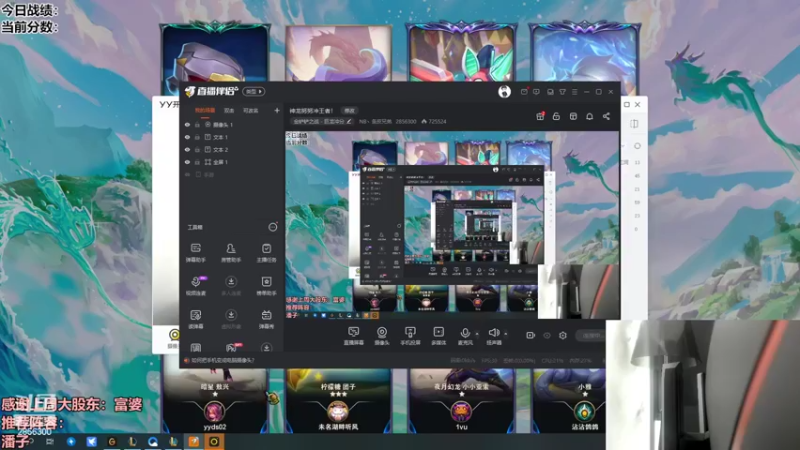
Task: Expand the speaker options arrow
Action: tap(506, 334)
